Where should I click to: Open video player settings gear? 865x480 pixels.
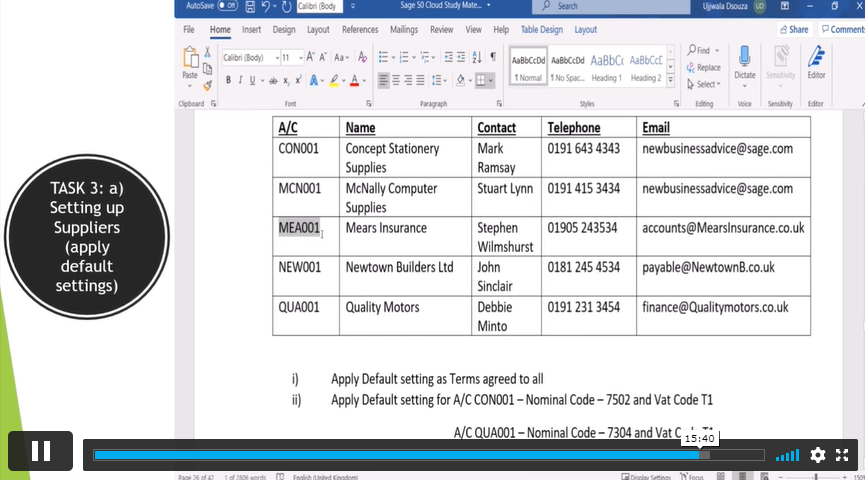818,455
